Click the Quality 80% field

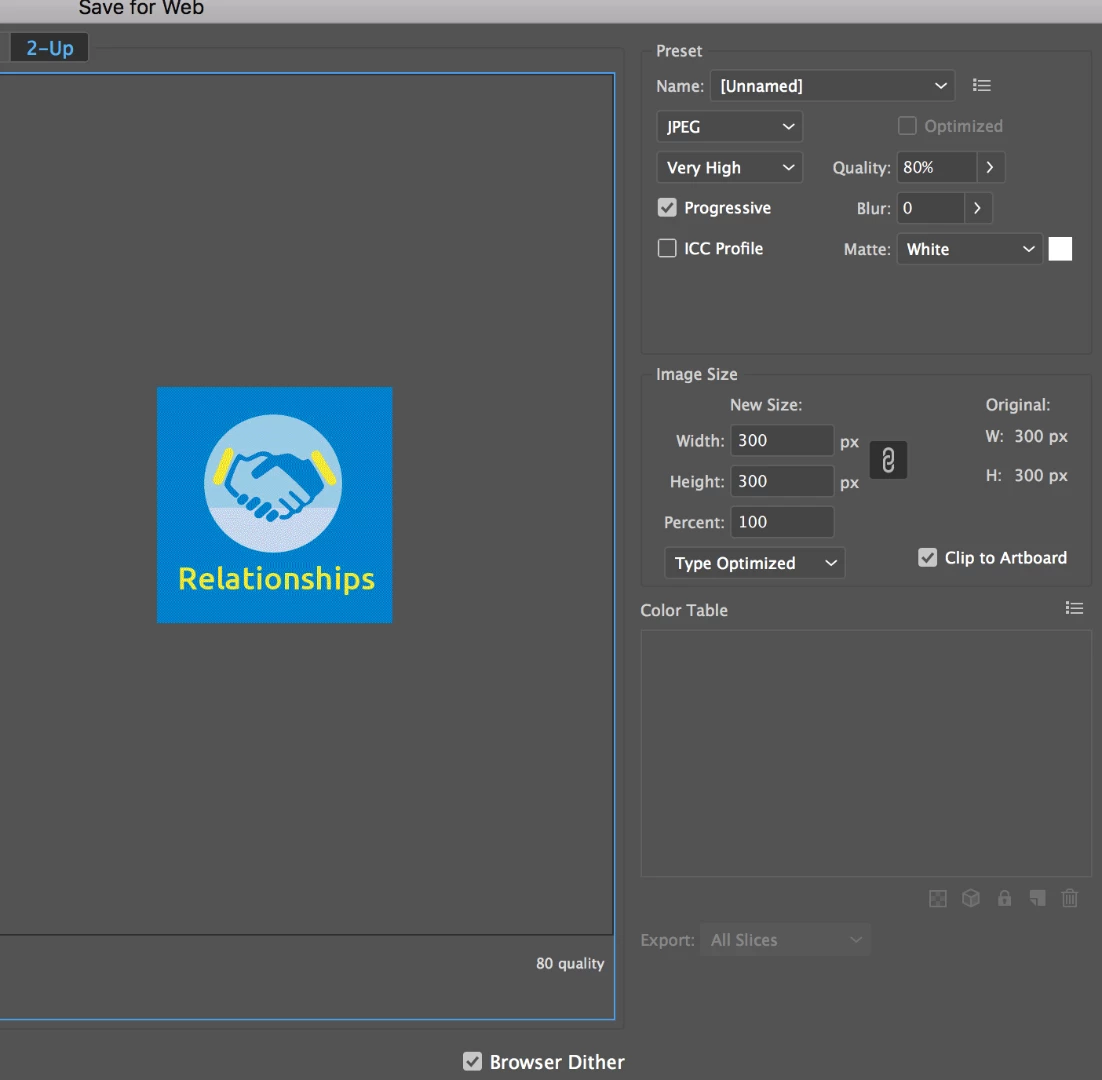click(x=937, y=167)
